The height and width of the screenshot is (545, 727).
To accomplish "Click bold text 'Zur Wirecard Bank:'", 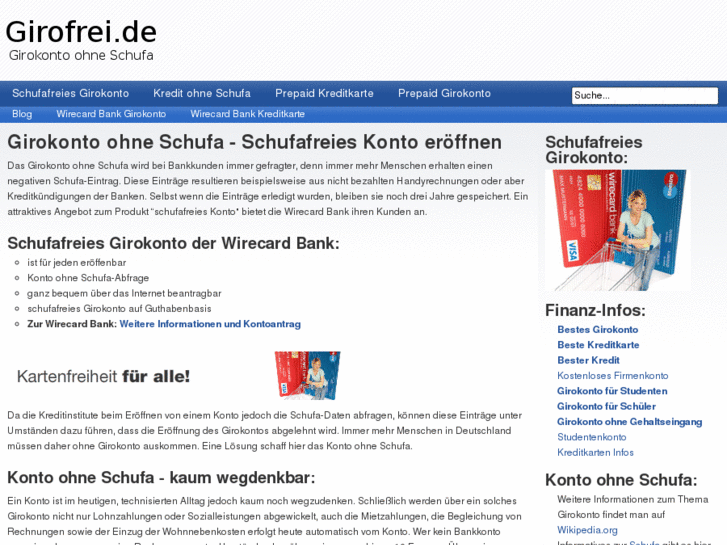I will click(72, 324).
